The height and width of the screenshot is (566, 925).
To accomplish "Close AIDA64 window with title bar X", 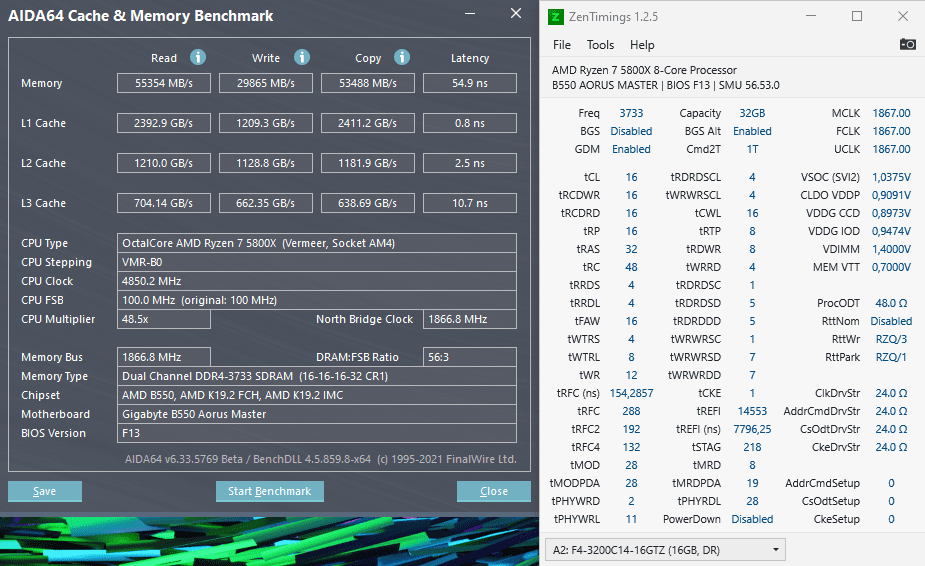I will 516,14.
